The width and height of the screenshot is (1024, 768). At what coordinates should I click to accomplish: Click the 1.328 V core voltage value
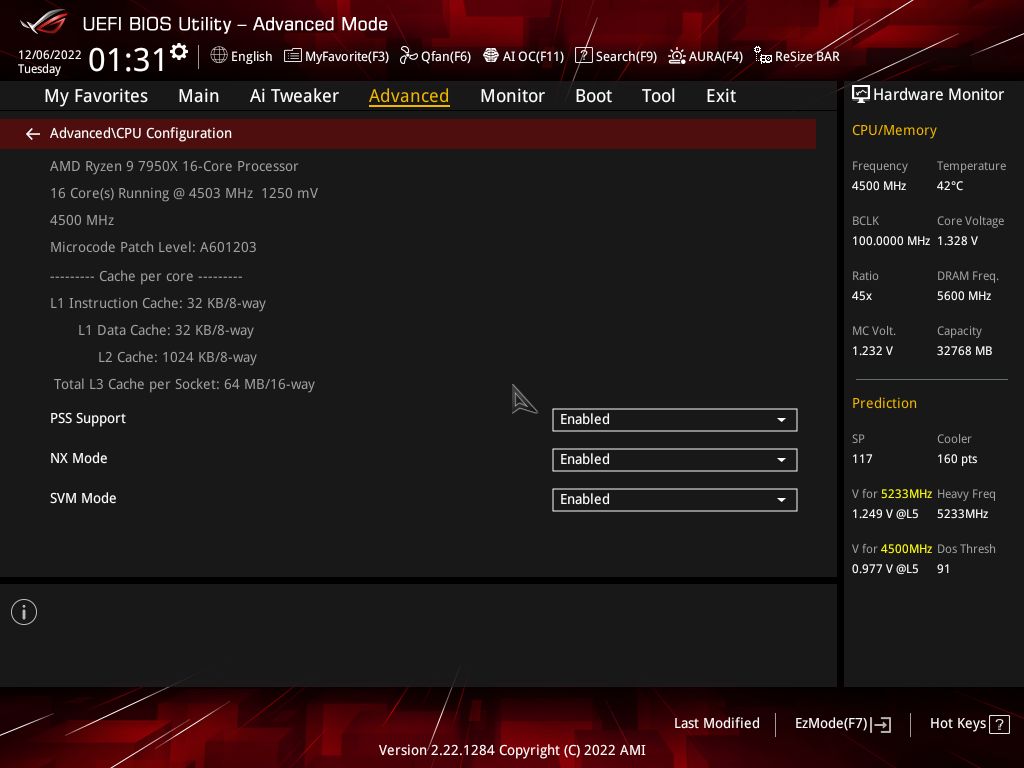coord(957,241)
